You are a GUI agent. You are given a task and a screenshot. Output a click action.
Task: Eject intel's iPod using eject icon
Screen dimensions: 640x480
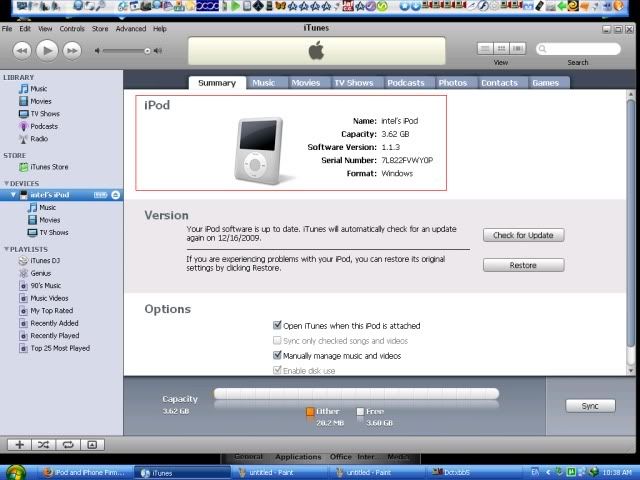tap(116, 195)
